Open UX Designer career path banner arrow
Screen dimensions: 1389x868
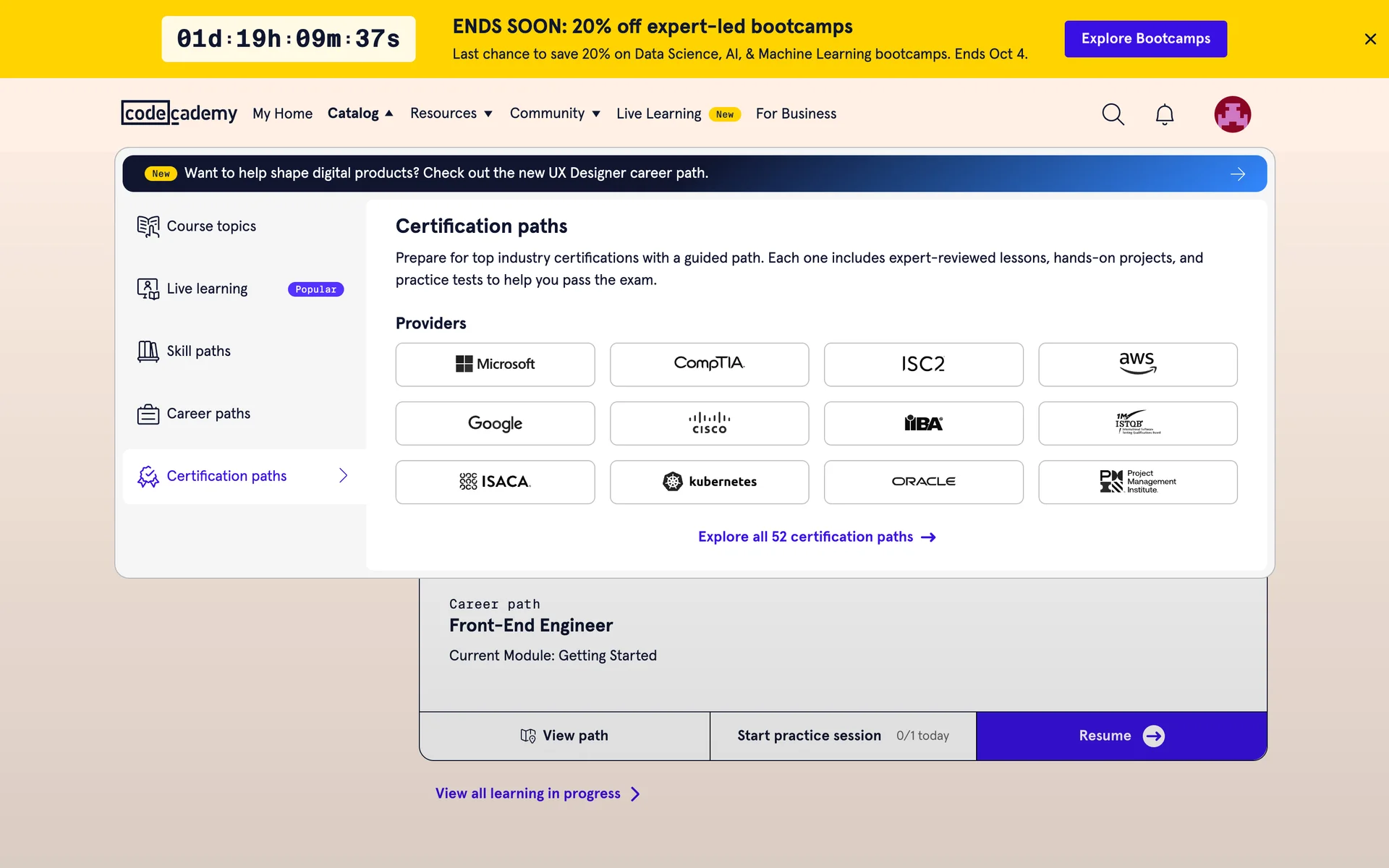pos(1238,174)
